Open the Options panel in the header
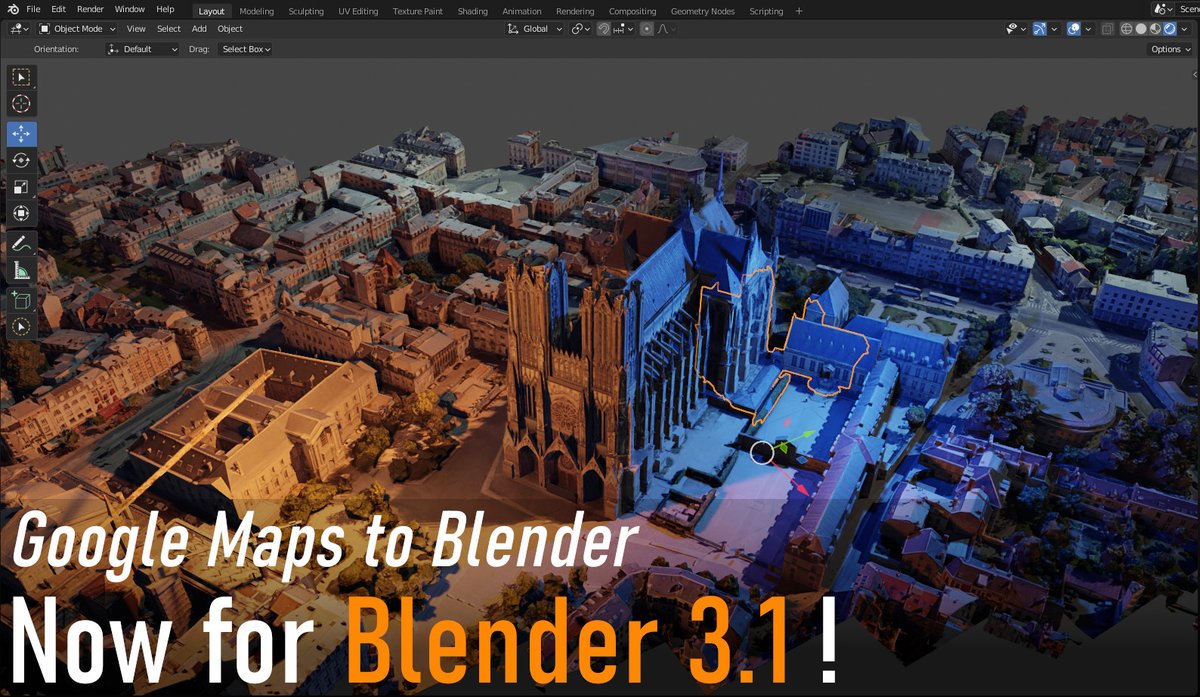Screen dimensions: 1200x697 [1168, 48]
